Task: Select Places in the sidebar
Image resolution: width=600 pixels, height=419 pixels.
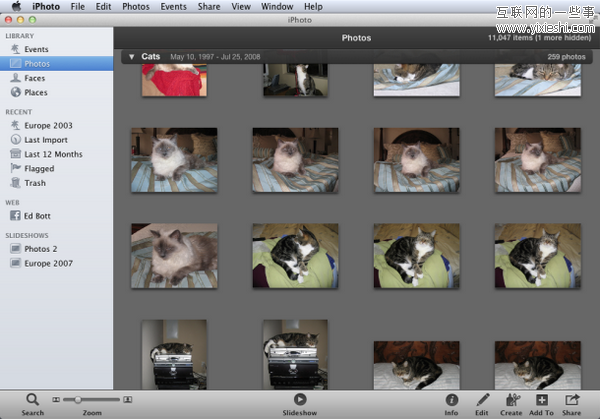Action: pos(36,93)
